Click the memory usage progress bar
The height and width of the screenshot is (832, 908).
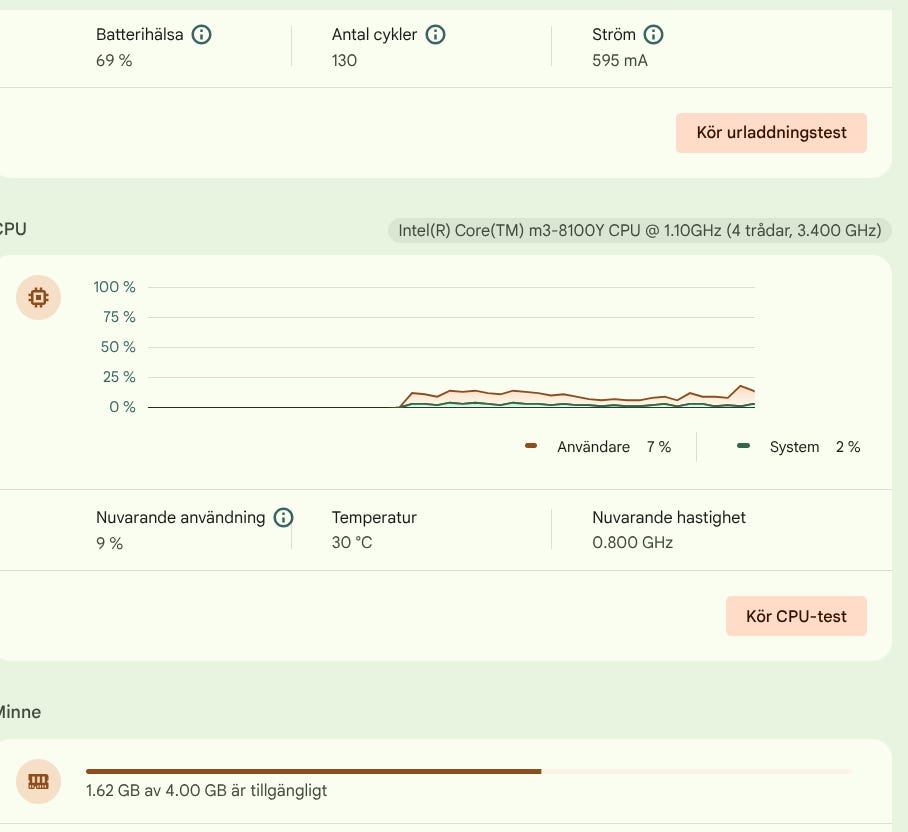(x=469, y=771)
